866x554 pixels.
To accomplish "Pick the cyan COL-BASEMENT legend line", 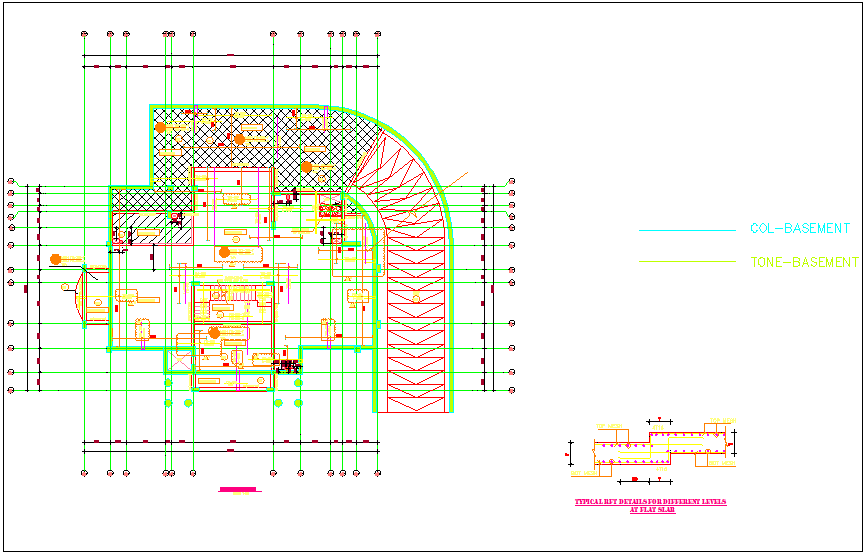I will tap(688, 230).
